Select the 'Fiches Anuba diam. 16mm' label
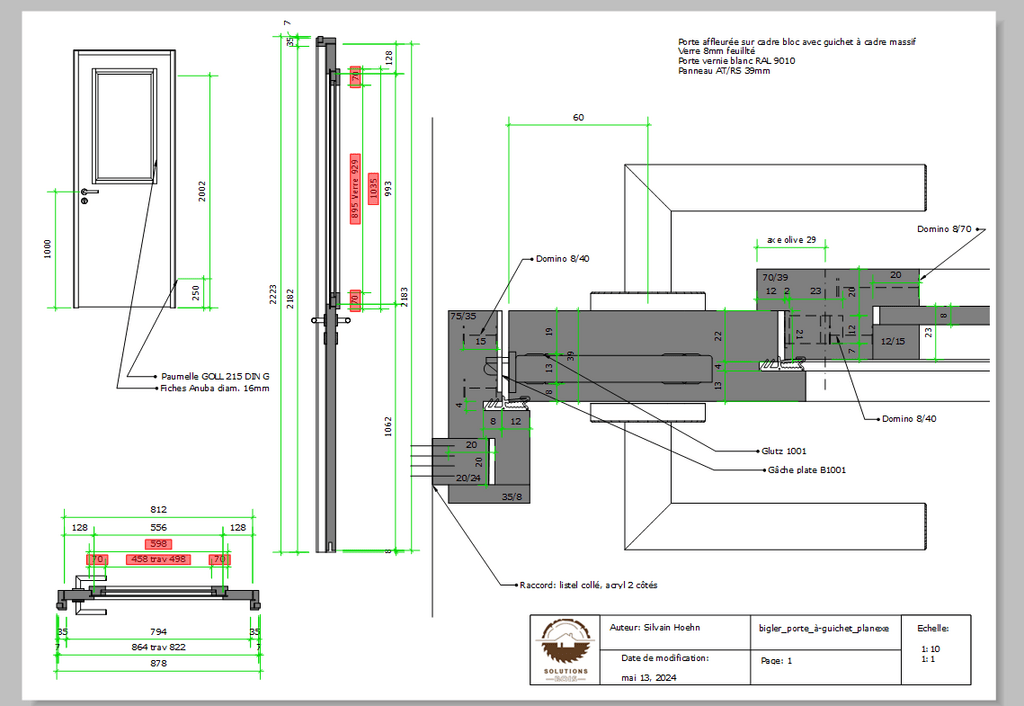 (x=215, y=389)
